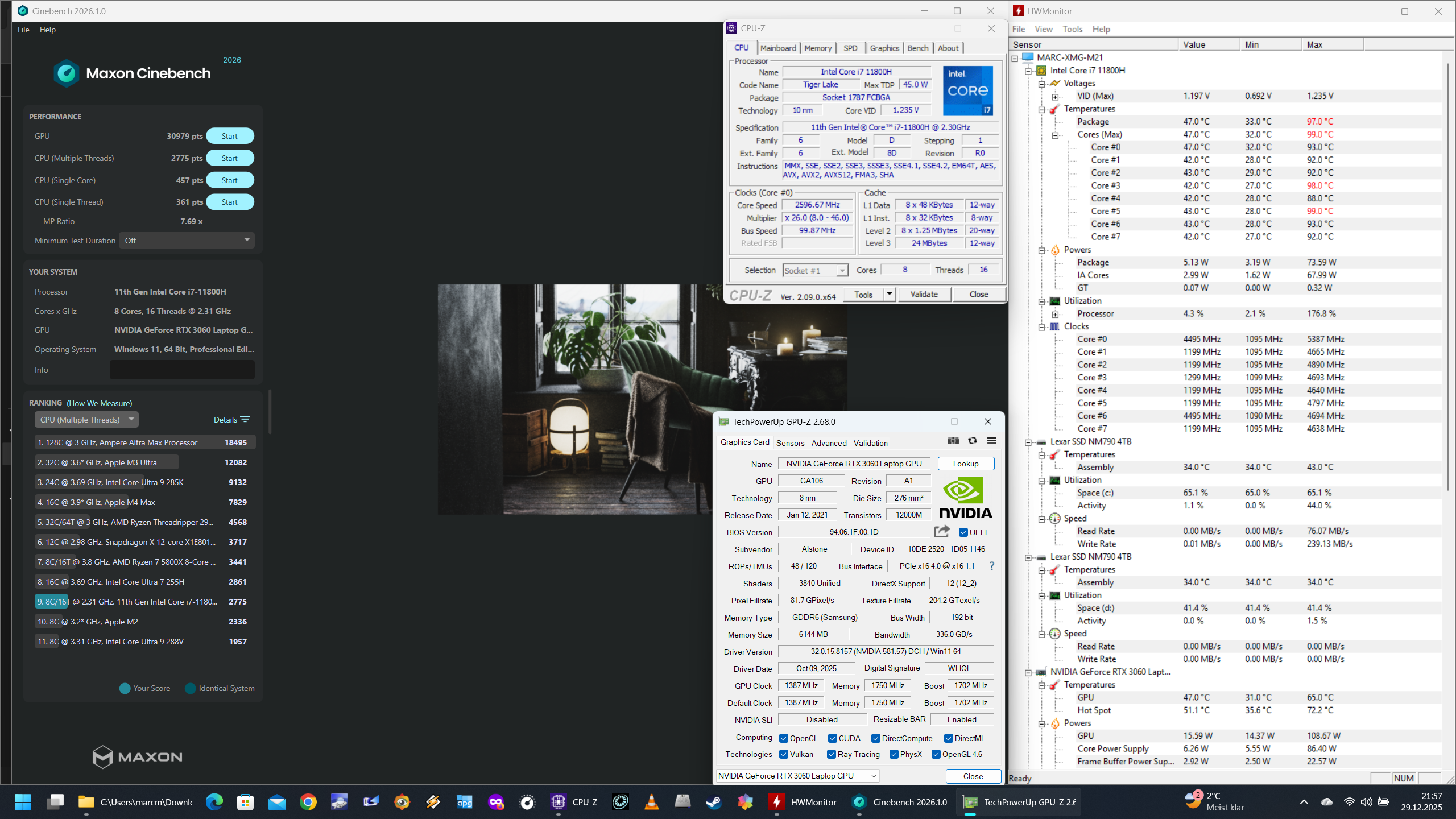This screenshot has height=819, width=1456.
Task: Click the Lookup button in GPU-Z
Action: point(966,464)
